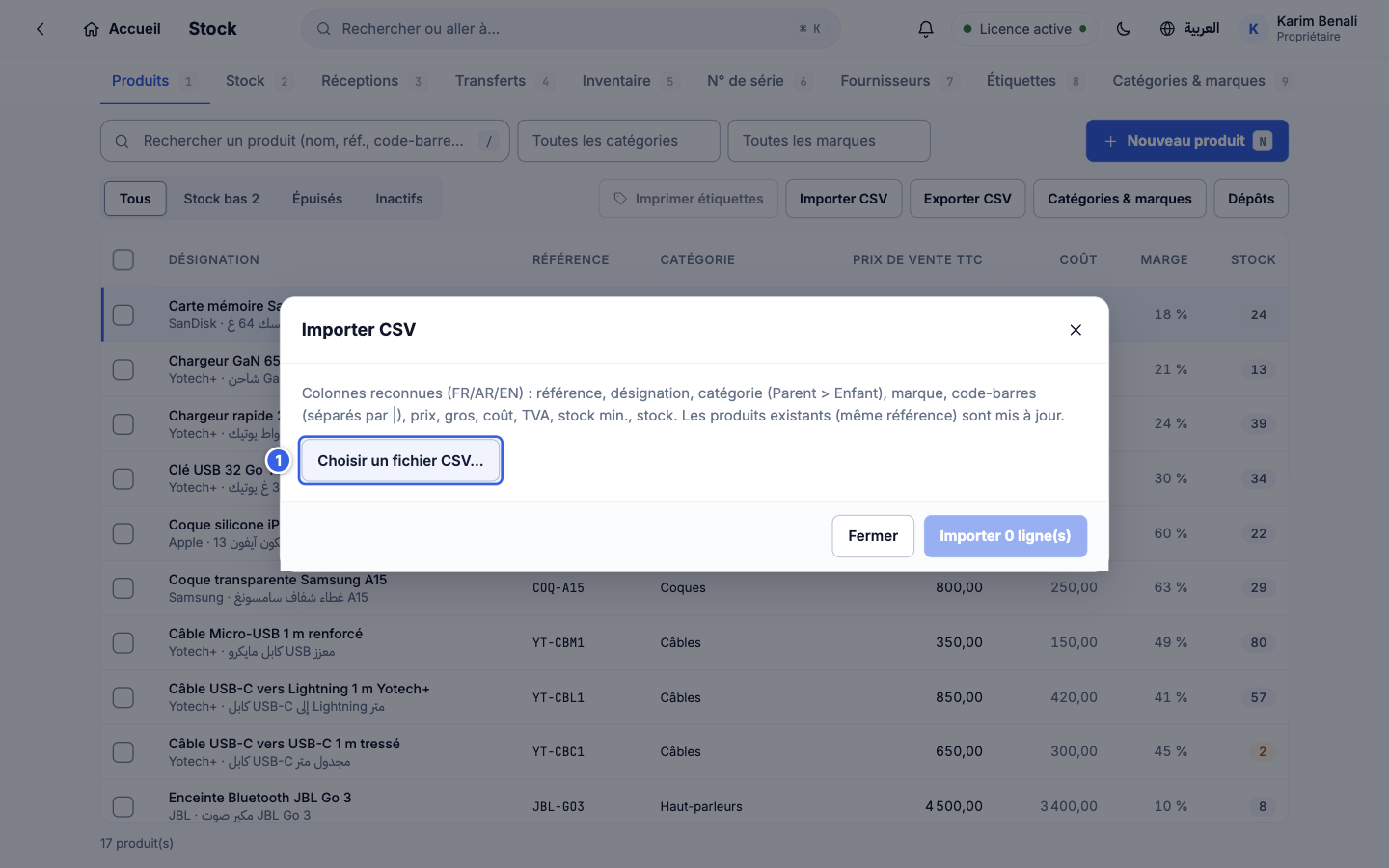Open the Inventaire tab
Screen dimensions: 1389x868
tap(631, 81)
